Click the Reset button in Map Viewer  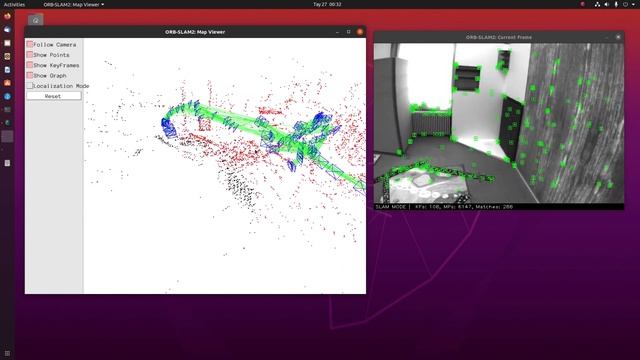[53, 96]
